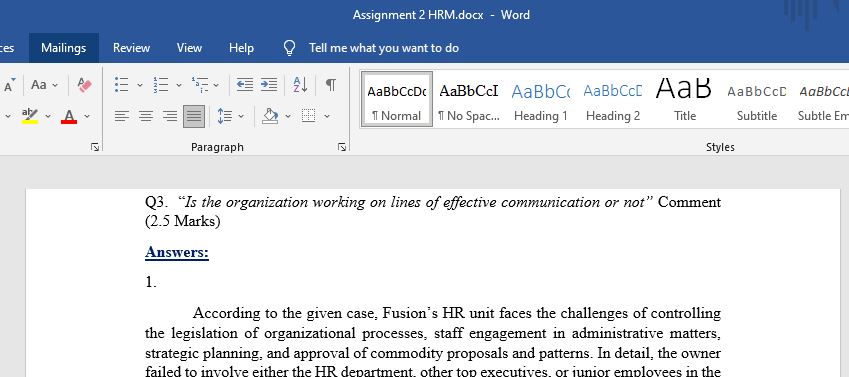Open the Mailings ribbon tab
The width and height of the screenshot is (849, 377).
click(63, 48)
